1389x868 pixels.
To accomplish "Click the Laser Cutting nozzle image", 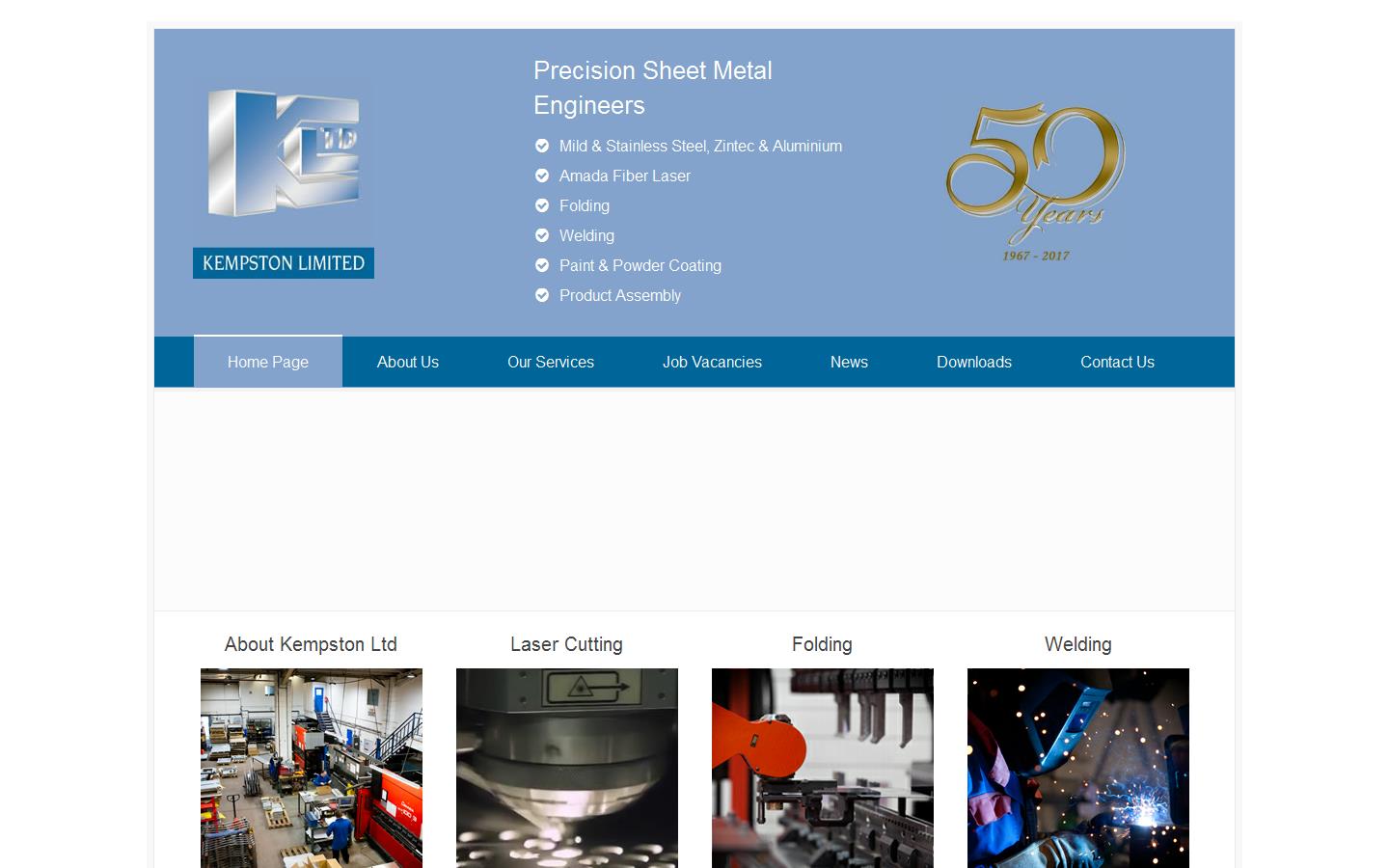I will click(x=566, y=769).
